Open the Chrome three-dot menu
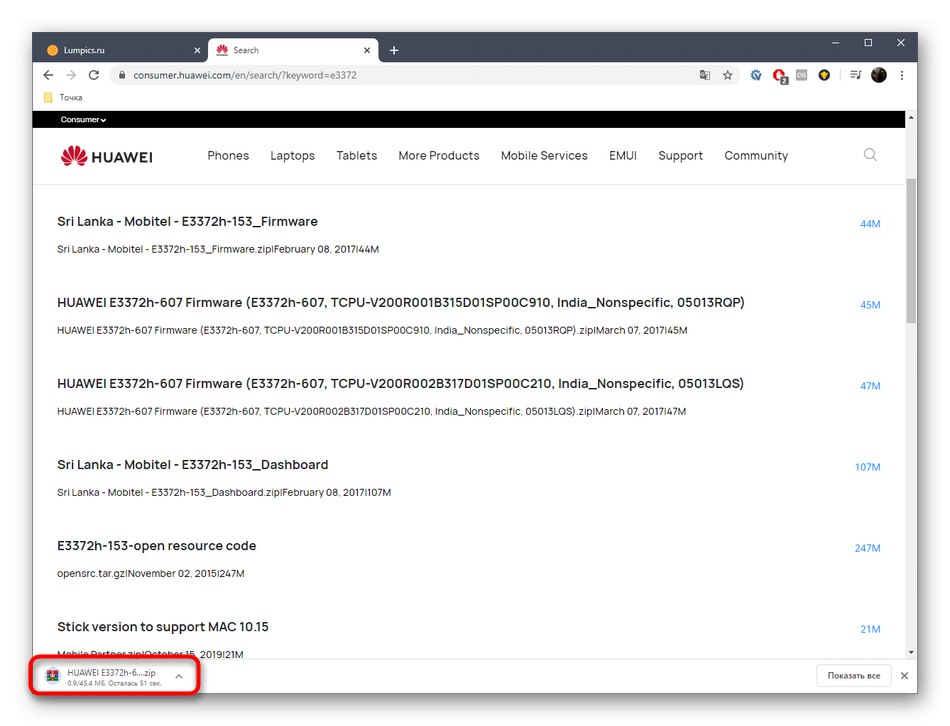This screenshot has width=950, height=726. 902,75
